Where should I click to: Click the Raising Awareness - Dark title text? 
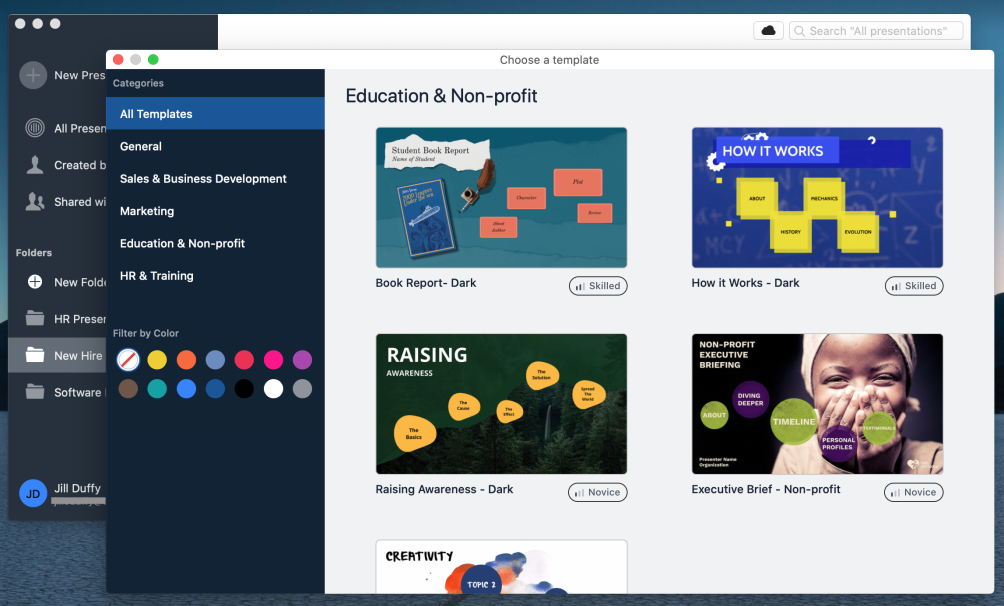[x=444, y=489]
